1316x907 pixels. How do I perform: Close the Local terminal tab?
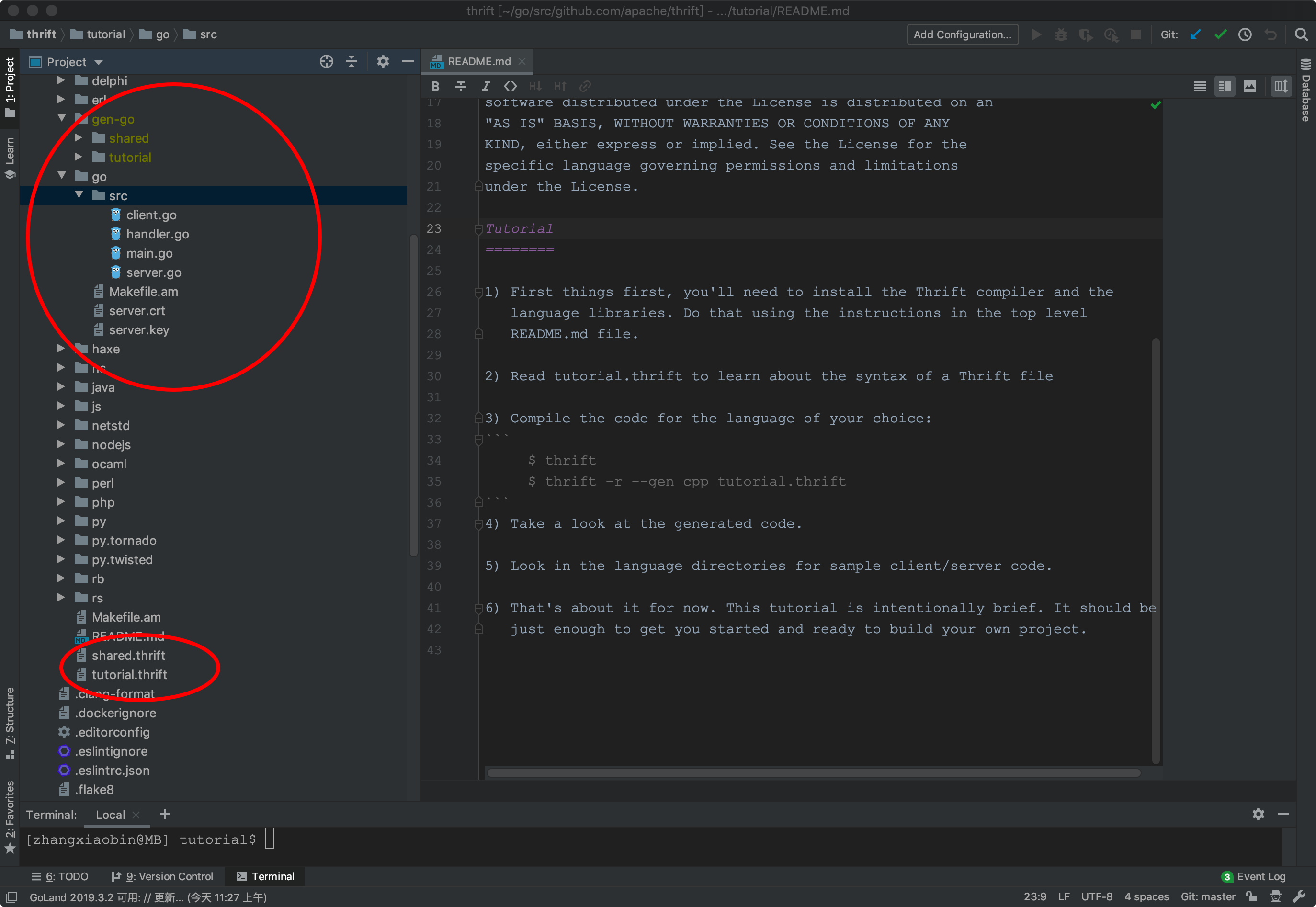[x=136, y=815]
